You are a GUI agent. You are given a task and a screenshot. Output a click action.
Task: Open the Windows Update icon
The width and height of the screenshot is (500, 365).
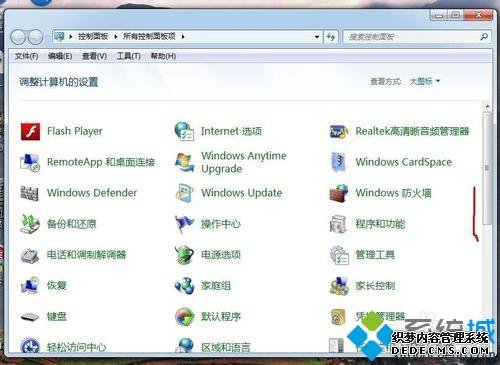point(185,193)
